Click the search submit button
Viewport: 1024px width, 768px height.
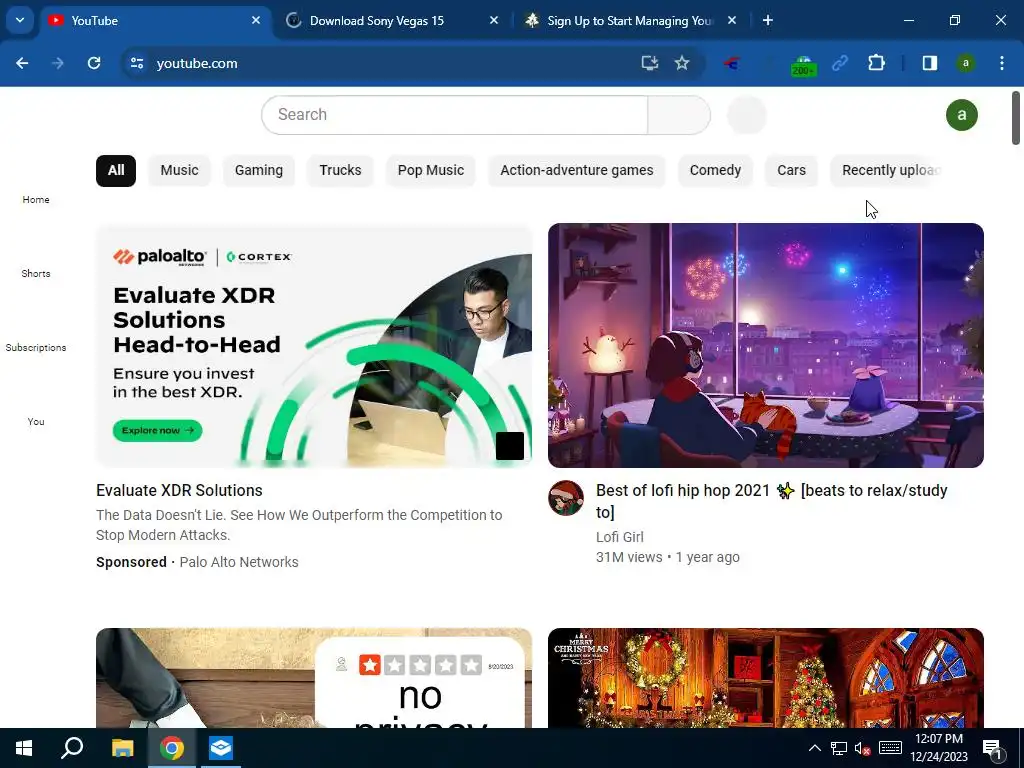point(679,115)
